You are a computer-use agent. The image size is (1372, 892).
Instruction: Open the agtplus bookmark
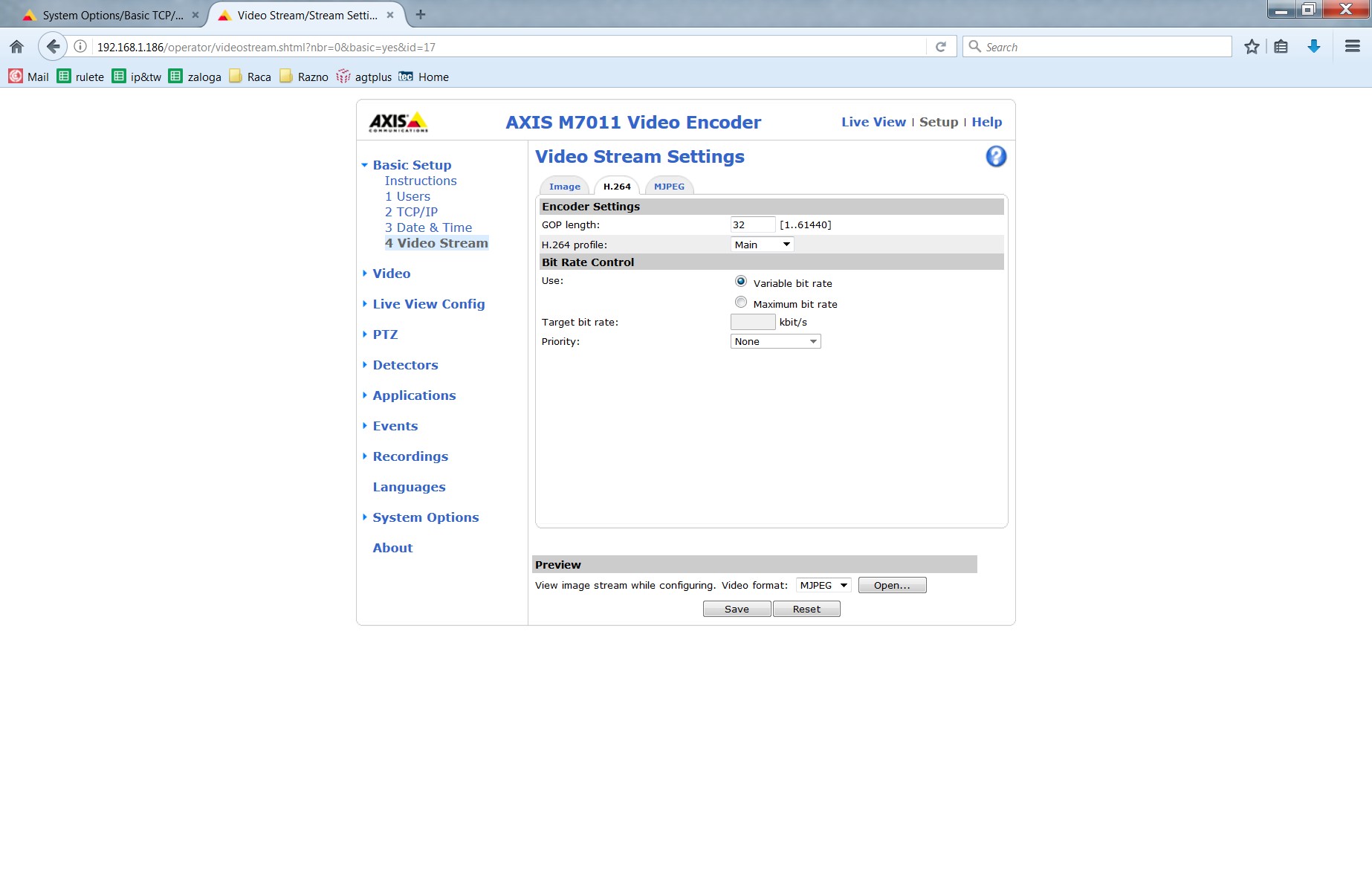(363, 77)
